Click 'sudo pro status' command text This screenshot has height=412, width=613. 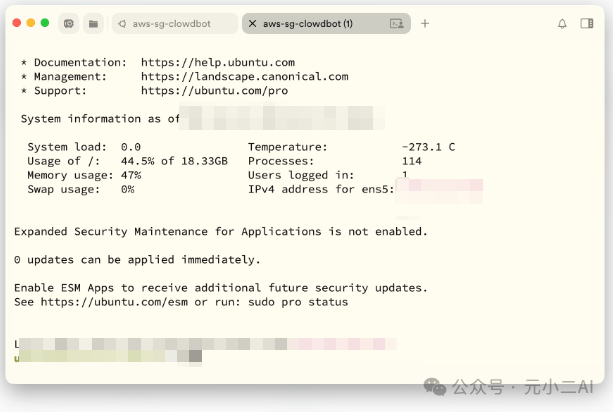point(298,302)
